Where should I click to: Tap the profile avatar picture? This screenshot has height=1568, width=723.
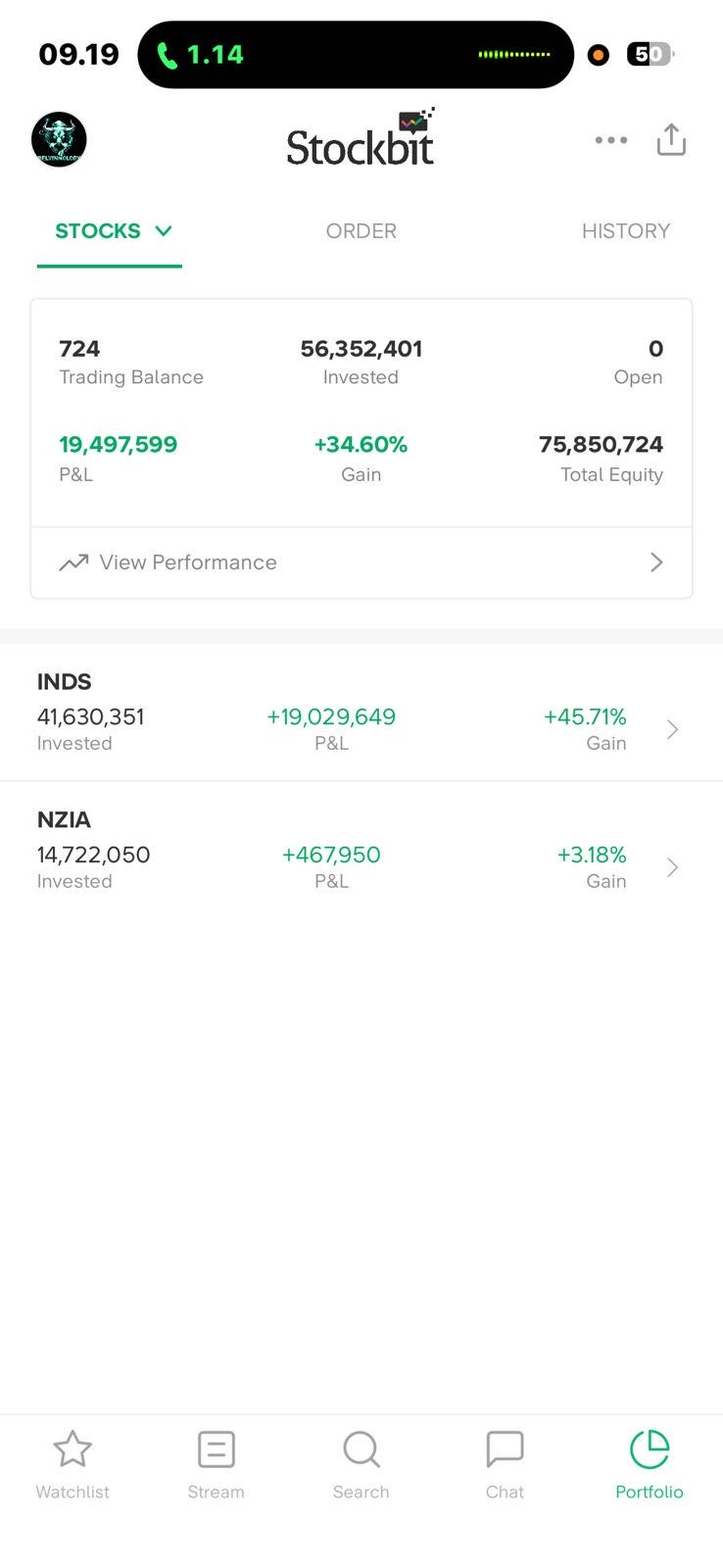coord(59,139)
